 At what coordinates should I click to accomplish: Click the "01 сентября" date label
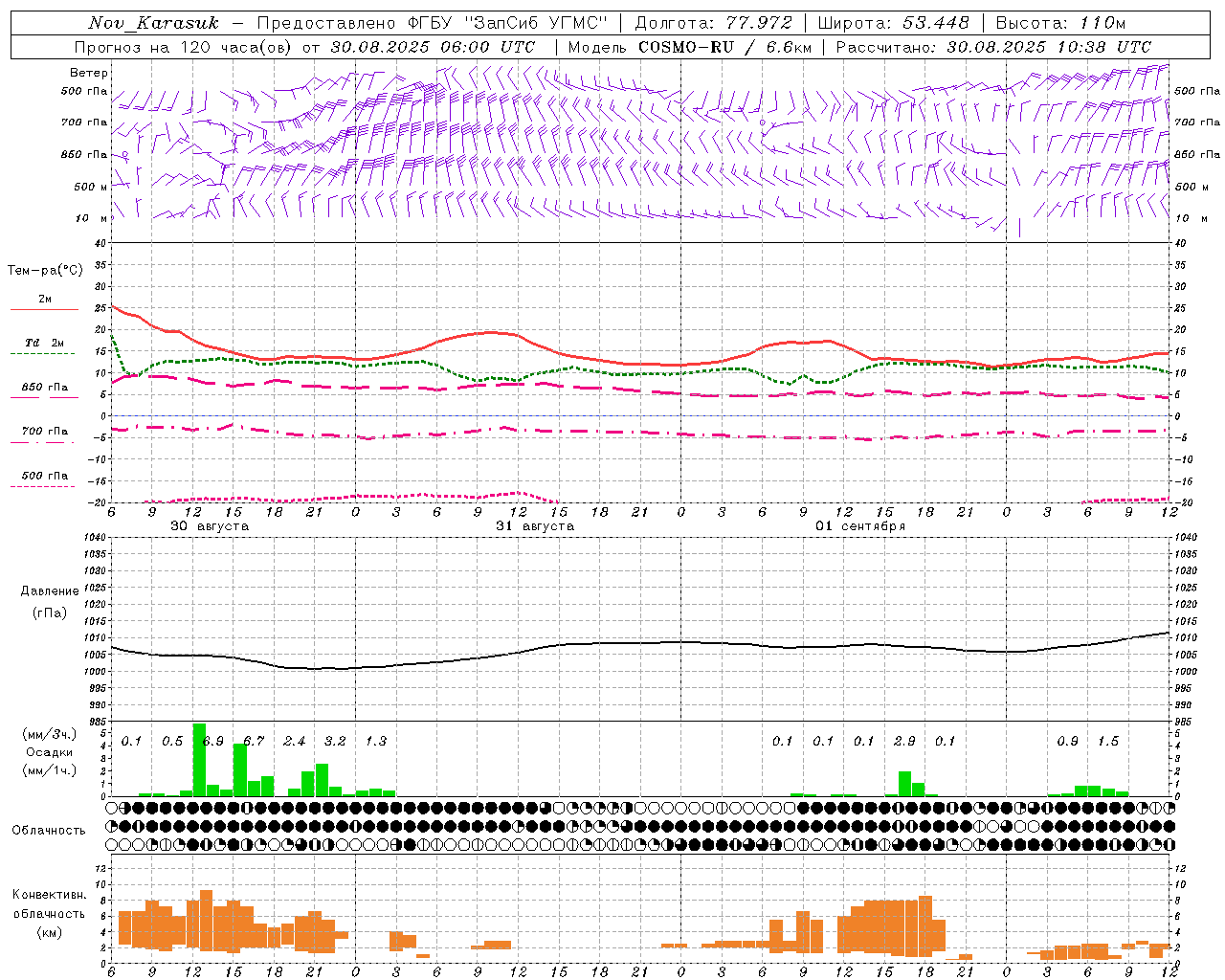tap(860, 526)
